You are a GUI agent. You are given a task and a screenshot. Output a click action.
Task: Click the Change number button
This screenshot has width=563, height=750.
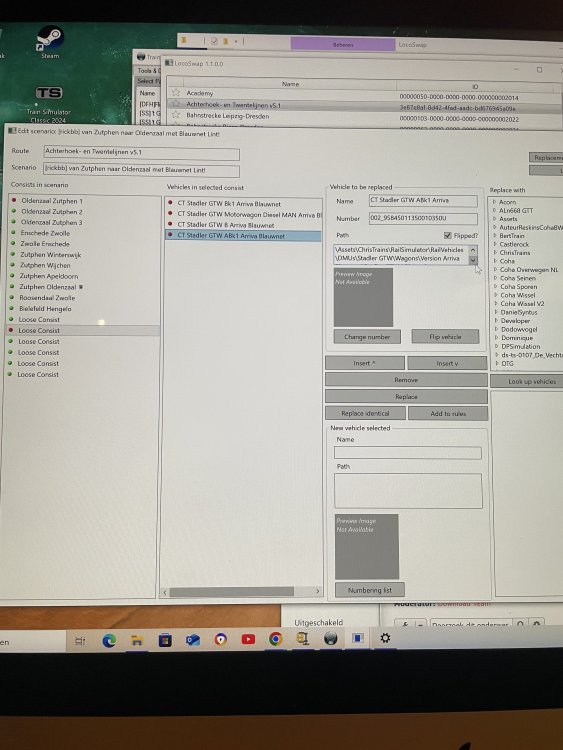(x=367, y=337)
